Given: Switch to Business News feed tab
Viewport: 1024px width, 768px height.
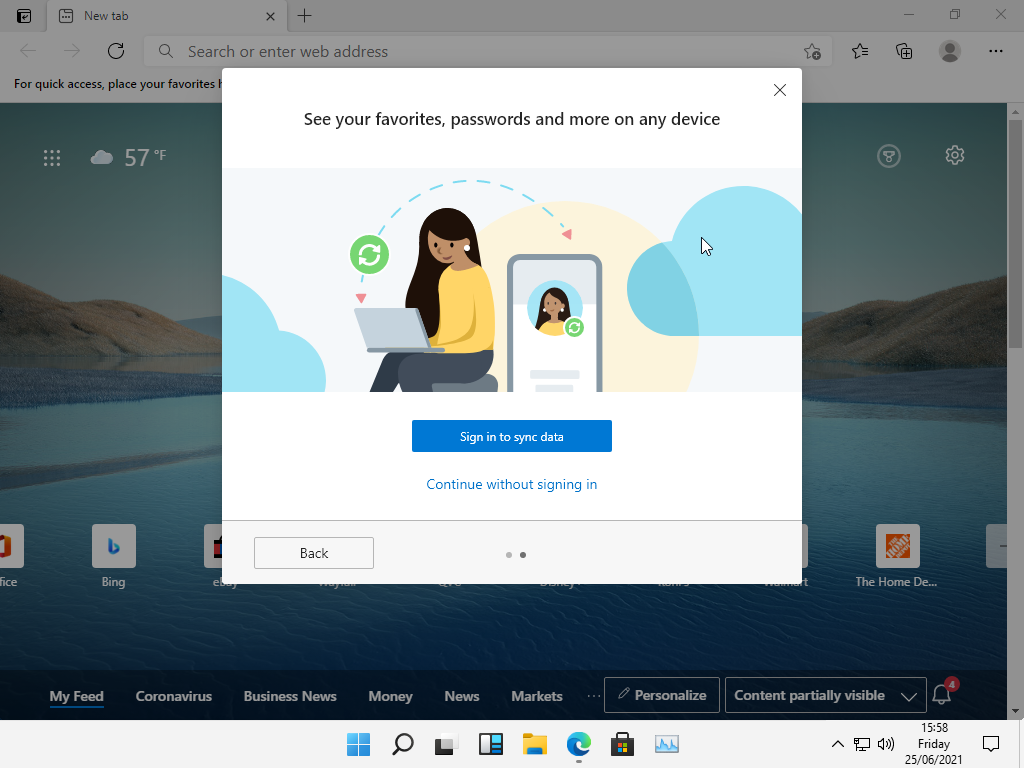Looking at the screenshot, I should [x=290, y=696].
